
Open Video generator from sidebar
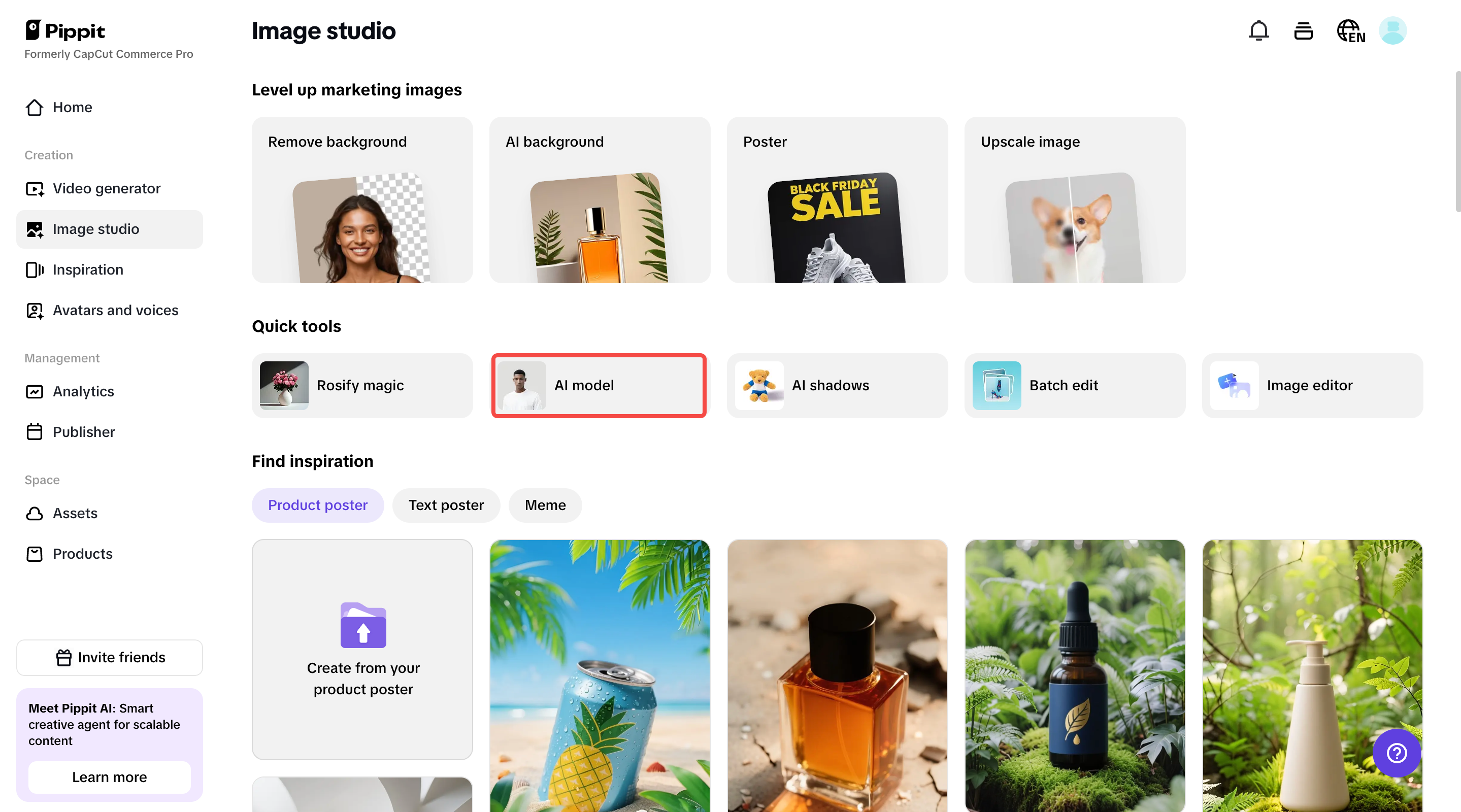(106, 188)
